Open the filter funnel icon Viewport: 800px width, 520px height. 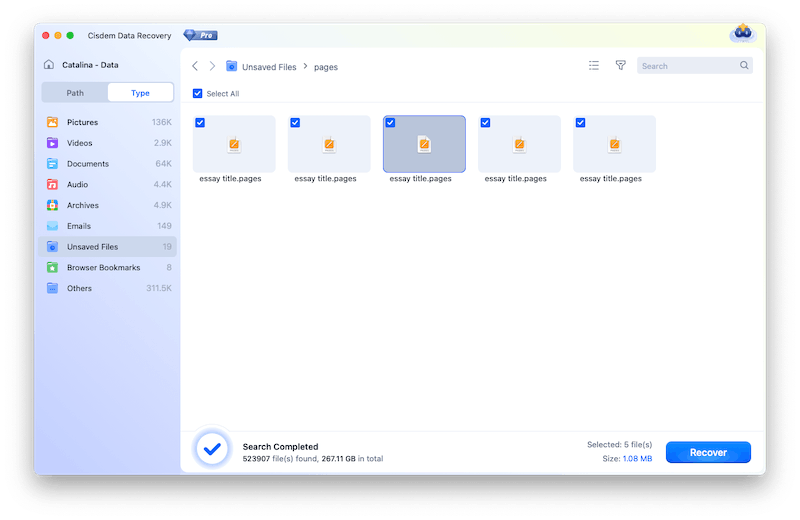point(620,65)
